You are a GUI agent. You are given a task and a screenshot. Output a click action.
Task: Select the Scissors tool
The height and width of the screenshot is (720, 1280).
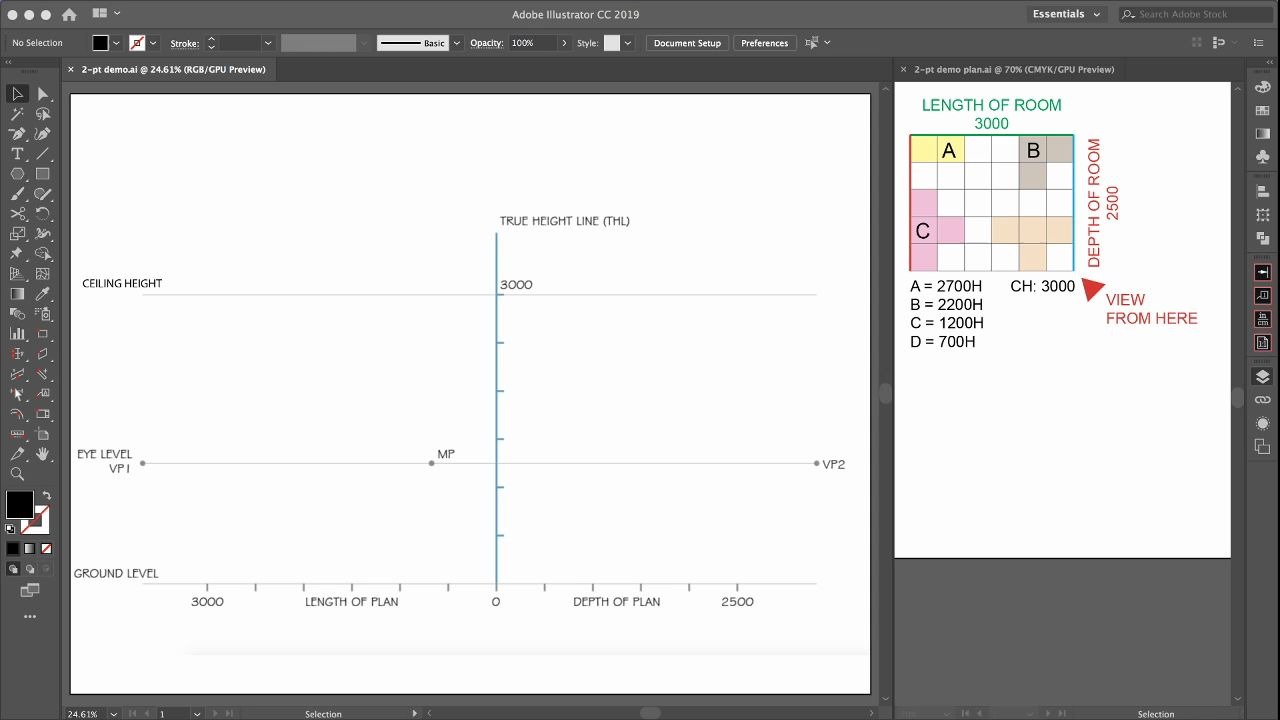(x=17, y=214)
